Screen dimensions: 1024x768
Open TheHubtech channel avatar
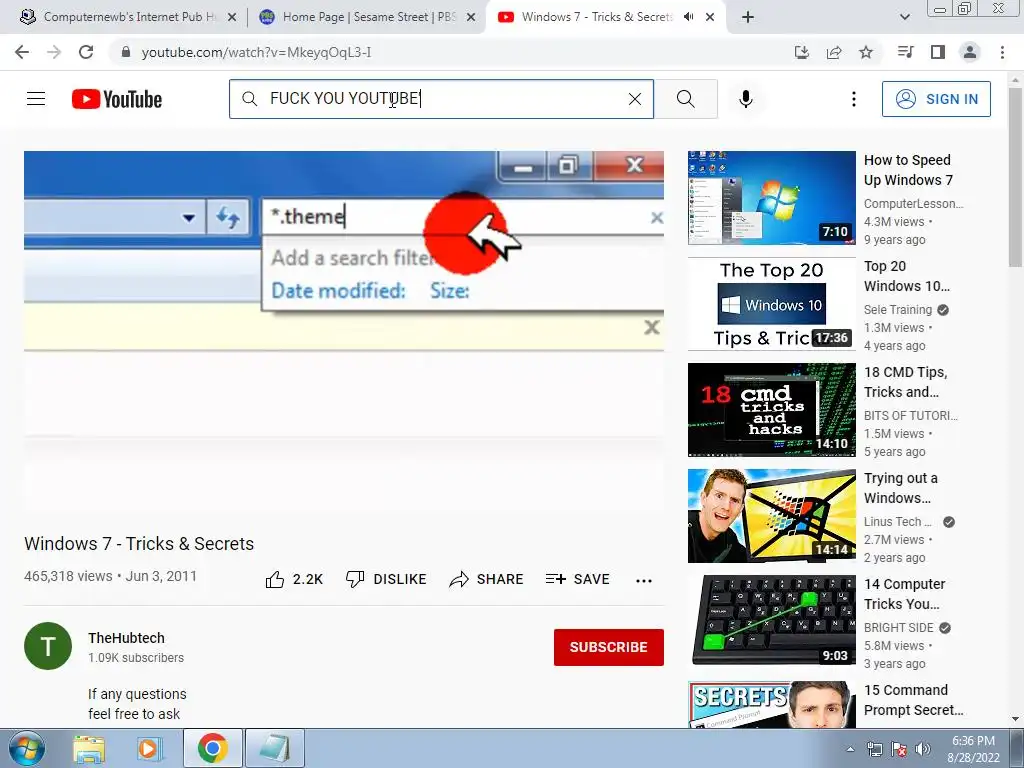pyautogui.click(x=48, y=646)
